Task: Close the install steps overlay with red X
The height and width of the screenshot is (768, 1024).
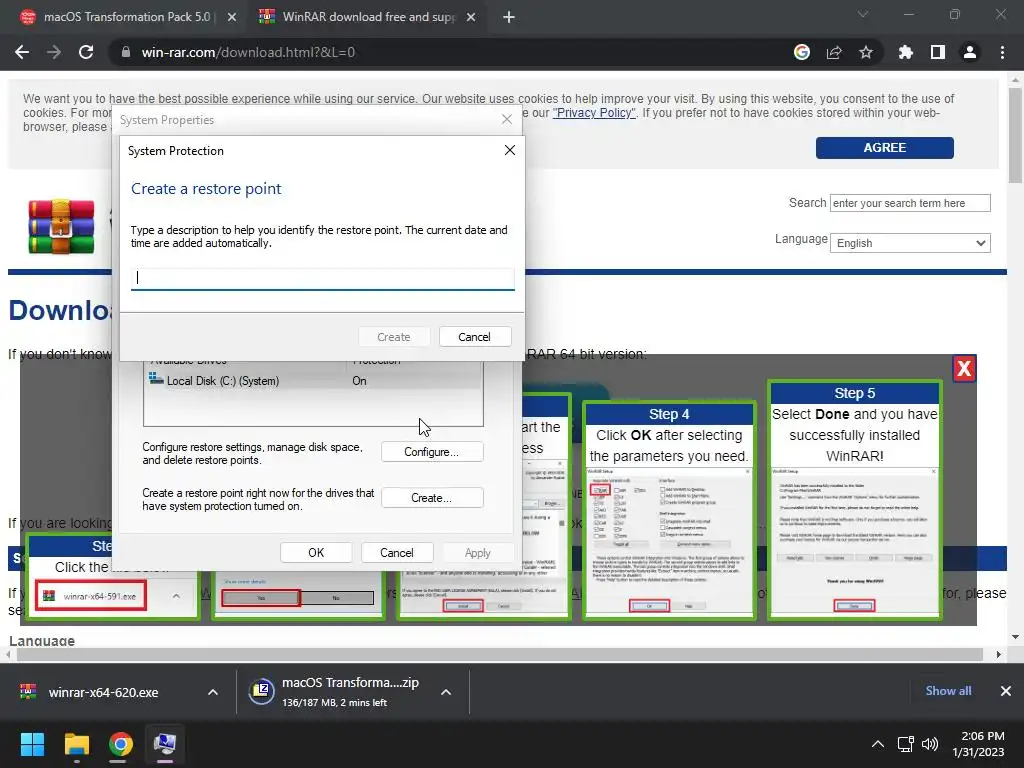Action: pyautogui.click(x=964, y=369)
